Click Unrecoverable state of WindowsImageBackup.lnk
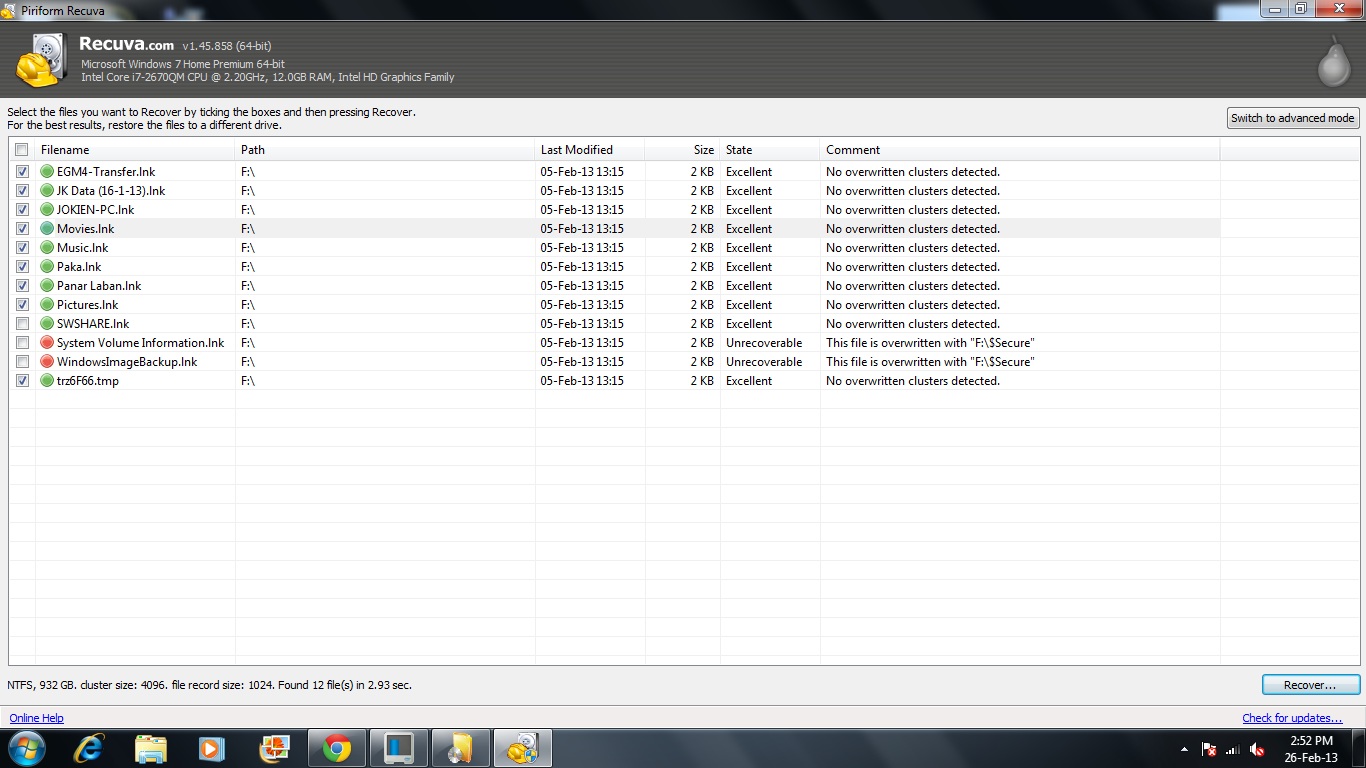 pos(764,362)
